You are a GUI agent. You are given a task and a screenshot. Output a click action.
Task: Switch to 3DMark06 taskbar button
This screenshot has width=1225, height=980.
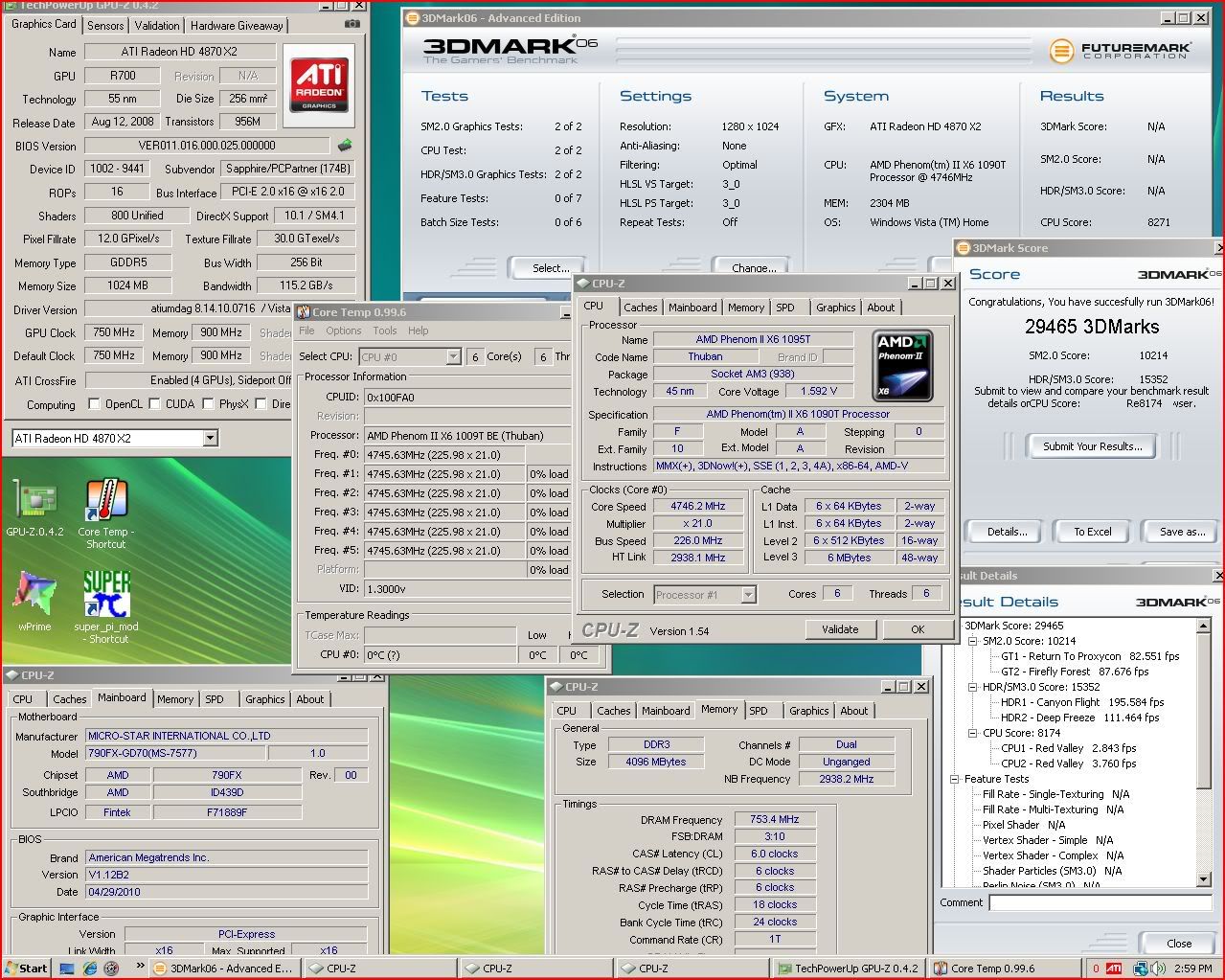point(224,969)
